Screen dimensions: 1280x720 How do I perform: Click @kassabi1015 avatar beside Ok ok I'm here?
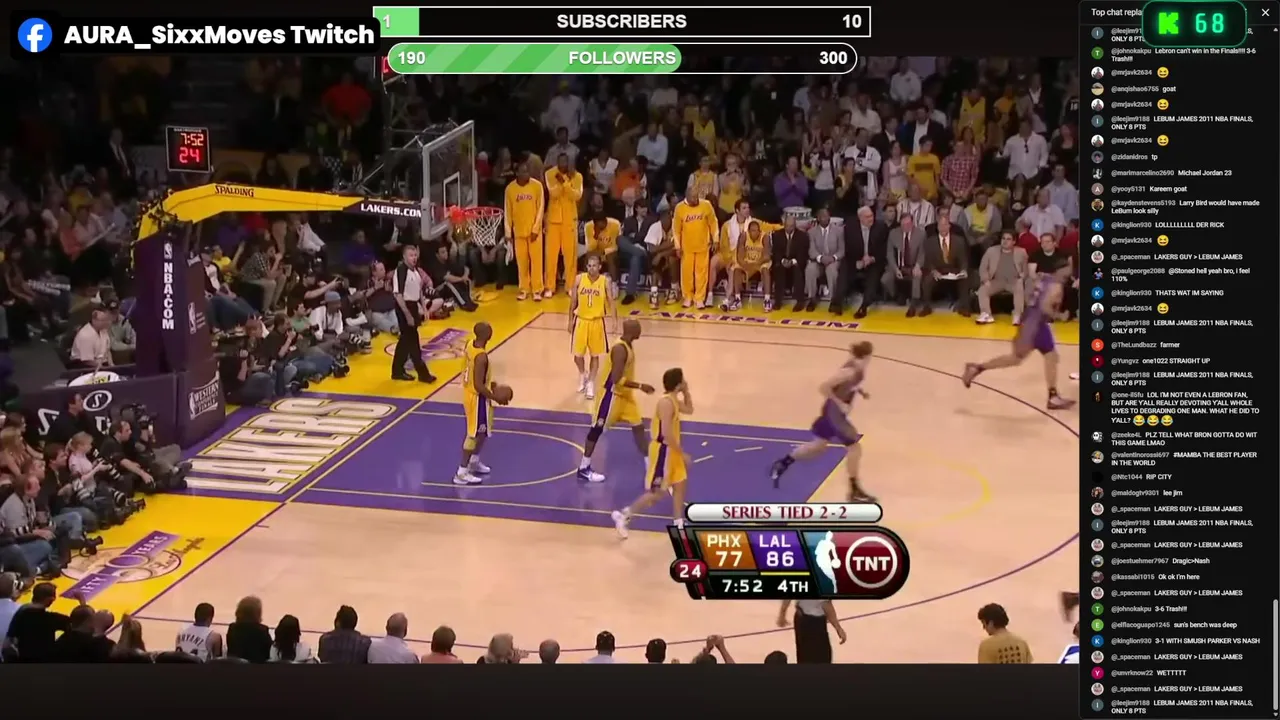tap(1097, 577)
